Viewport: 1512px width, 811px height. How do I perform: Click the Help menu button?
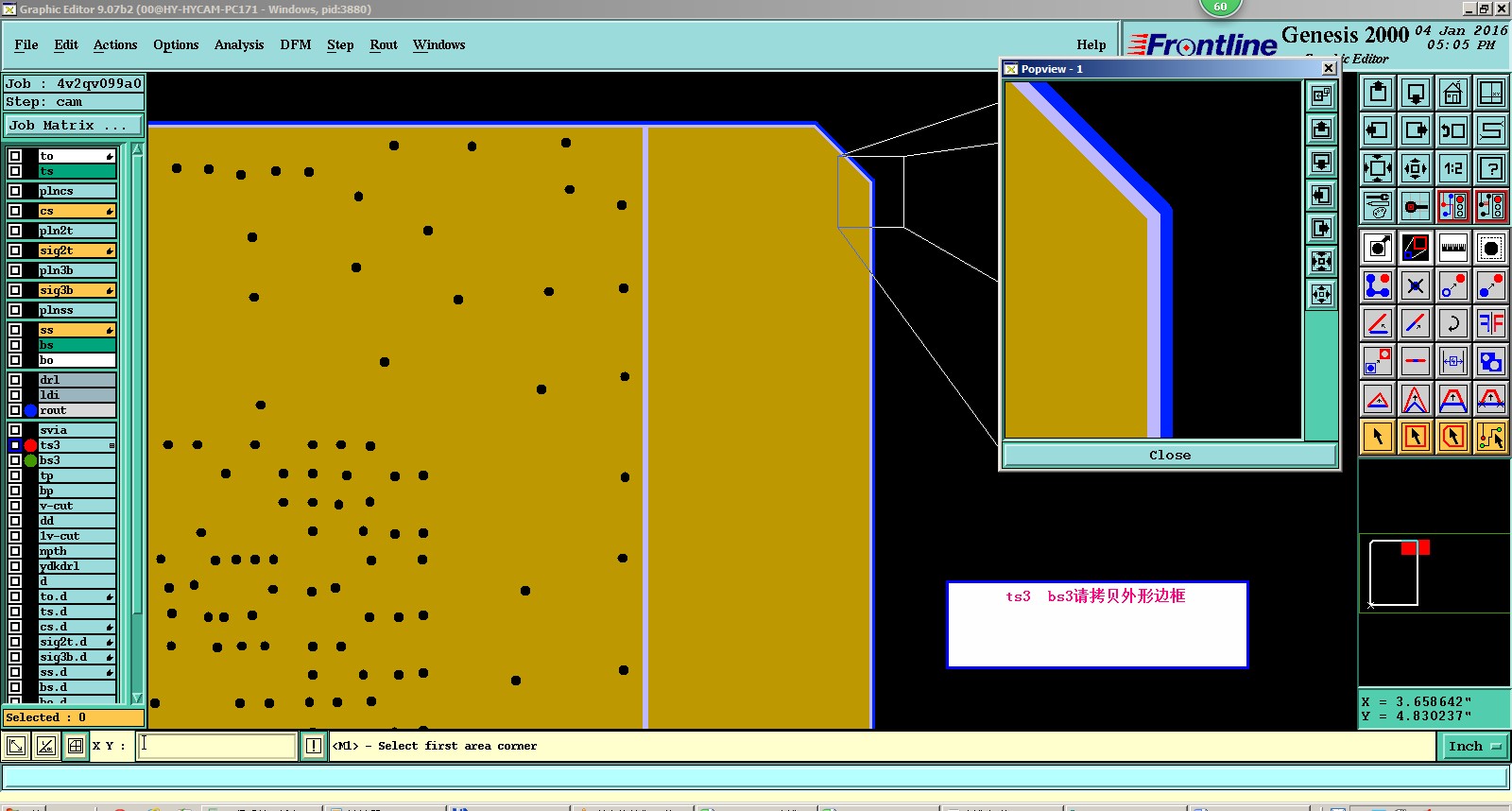coord(1091,44)
